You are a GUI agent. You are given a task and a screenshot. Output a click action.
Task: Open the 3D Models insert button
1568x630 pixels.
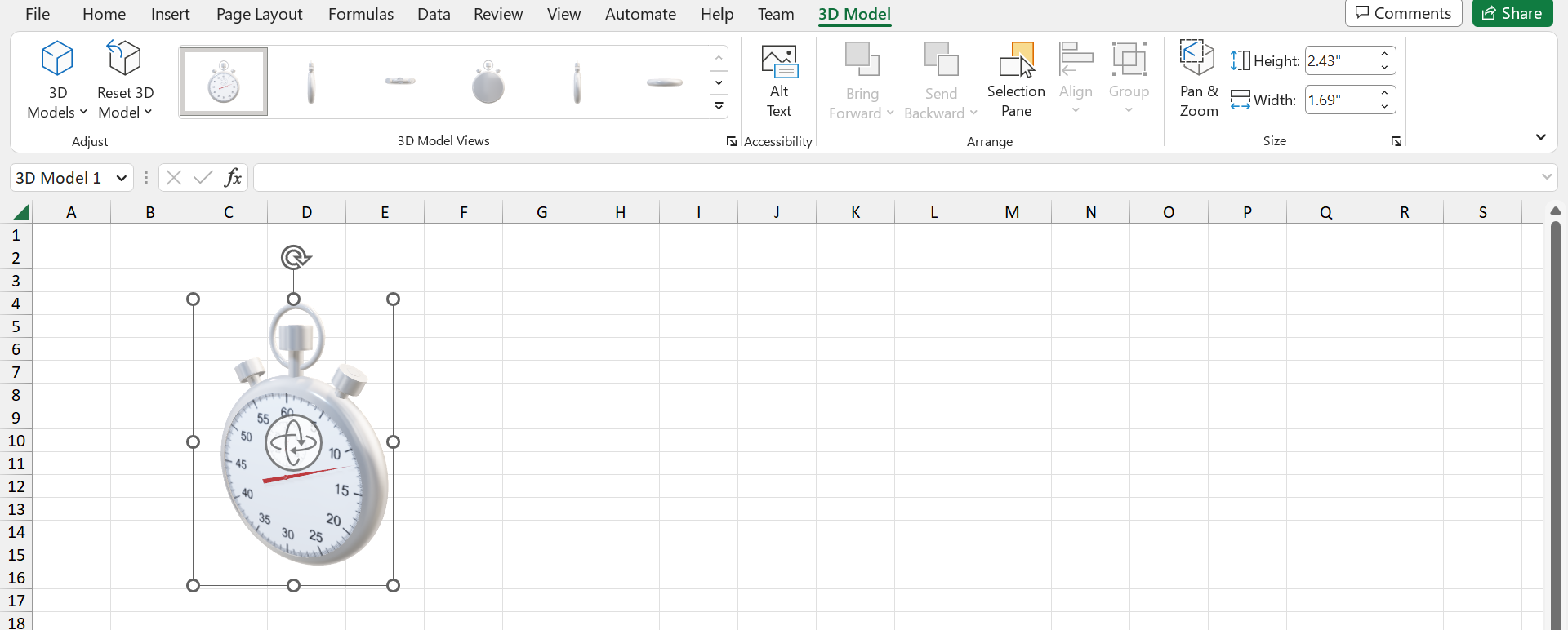(x=57, y=80)
